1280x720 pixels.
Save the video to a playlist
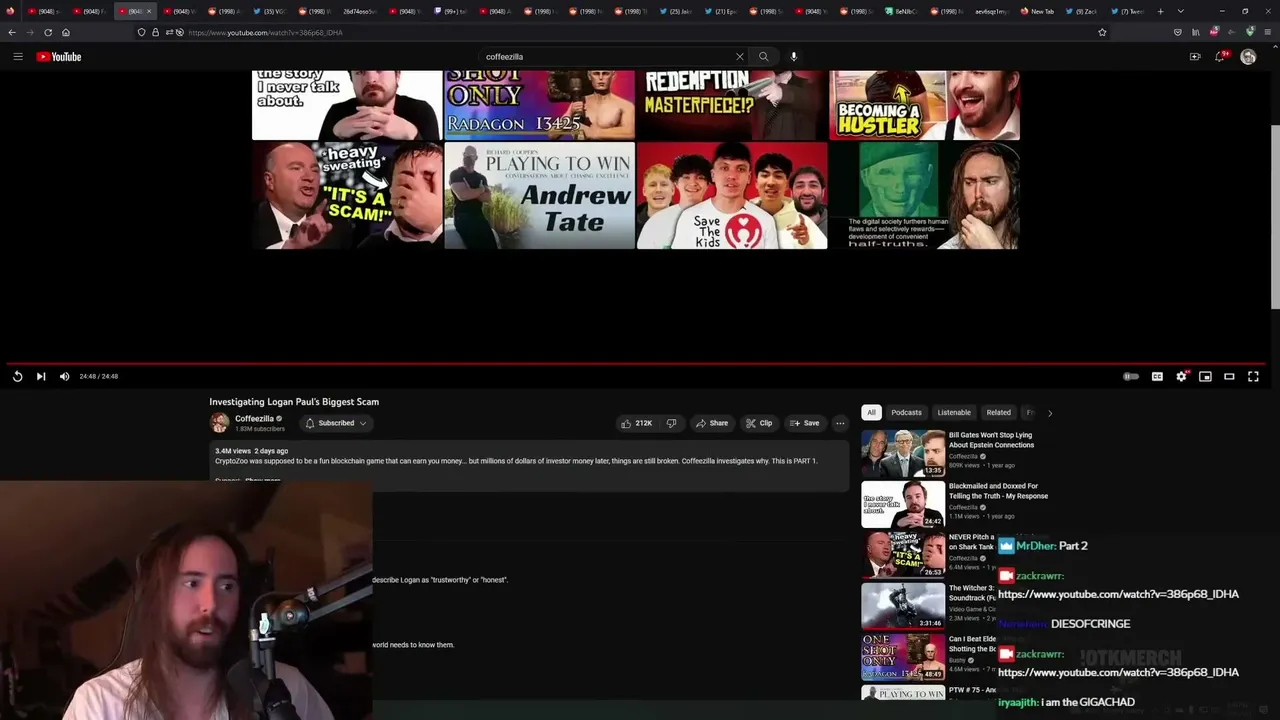pyautogui.click(x=804, y=423)
